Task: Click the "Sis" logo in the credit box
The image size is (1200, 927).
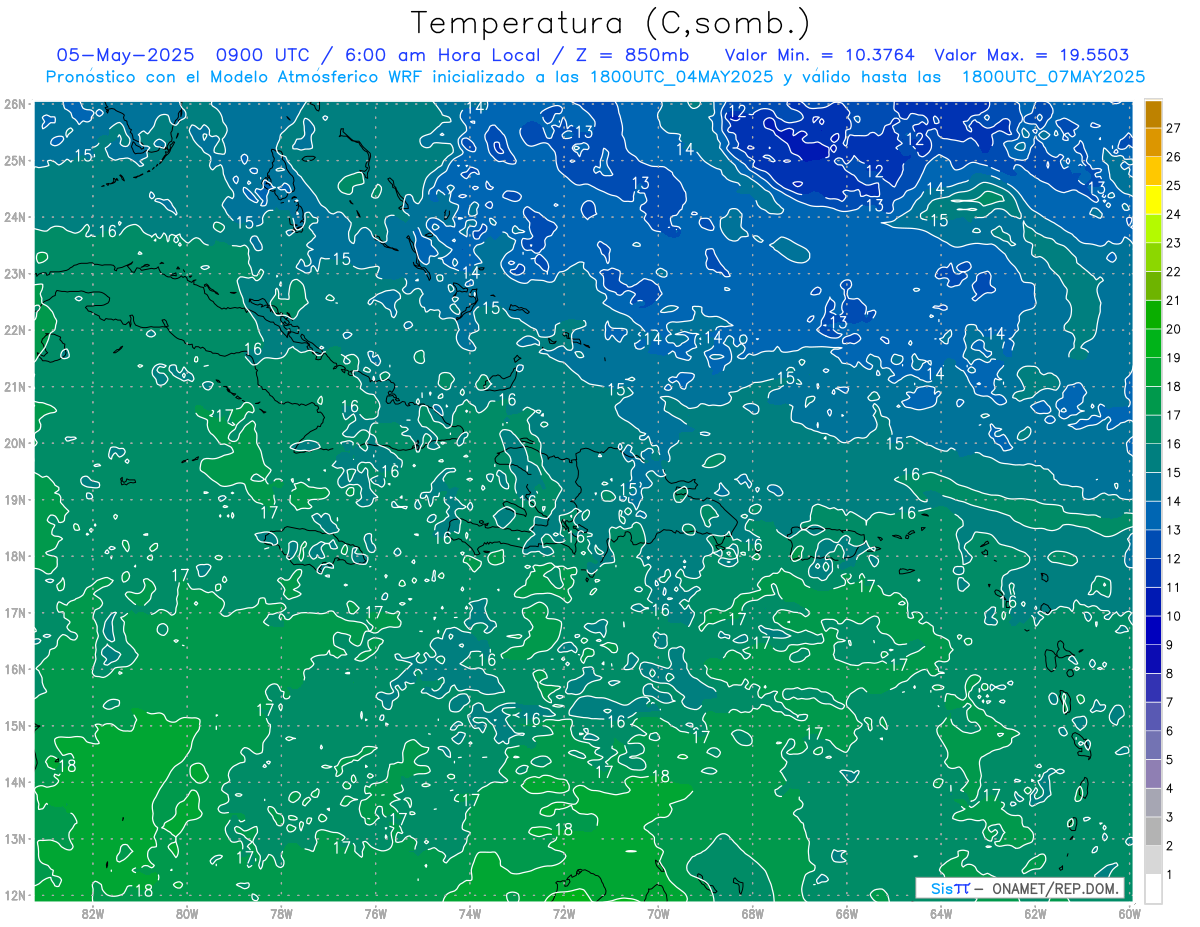Action: click(942, 888)
